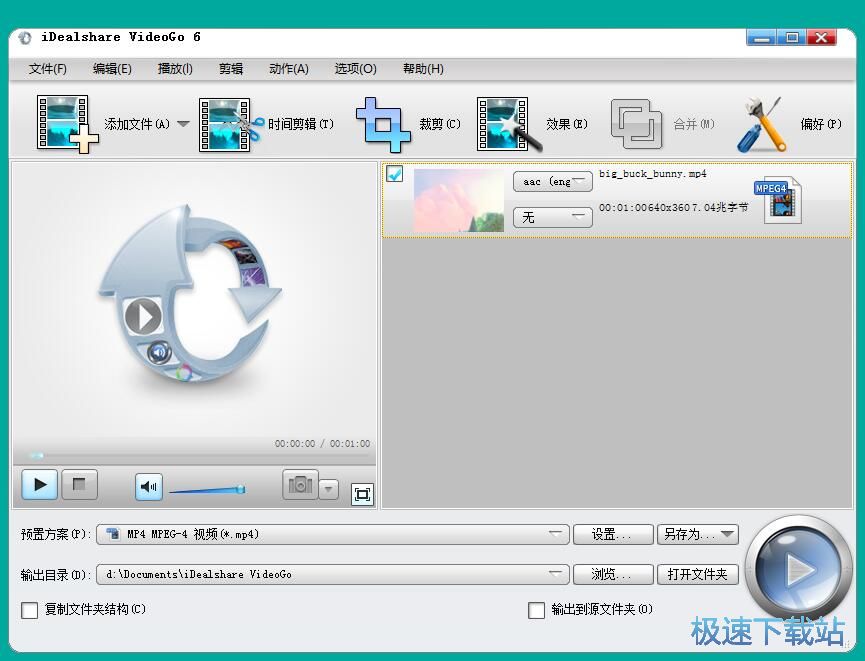Click the big_buck_bunny.mp4 file name
Screen dimensions: 865x661
(653, 174)
